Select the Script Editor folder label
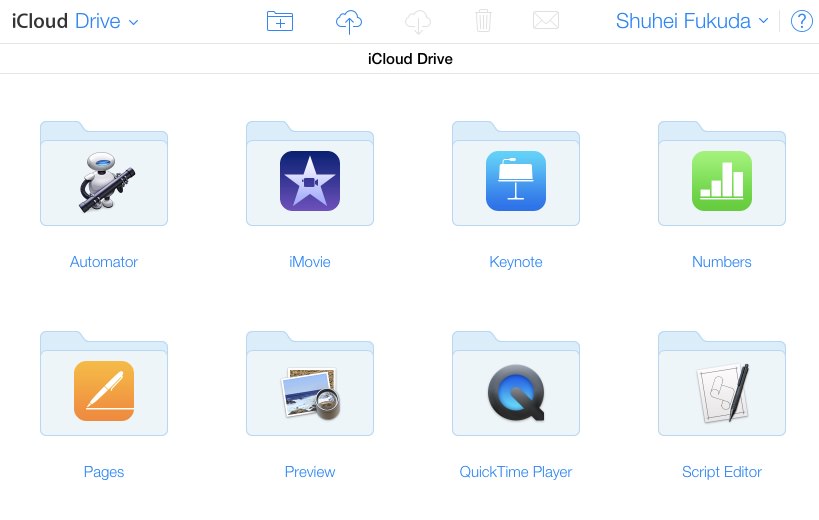The width and height of the screenshot is (819, 520). [x=722, y=472]
